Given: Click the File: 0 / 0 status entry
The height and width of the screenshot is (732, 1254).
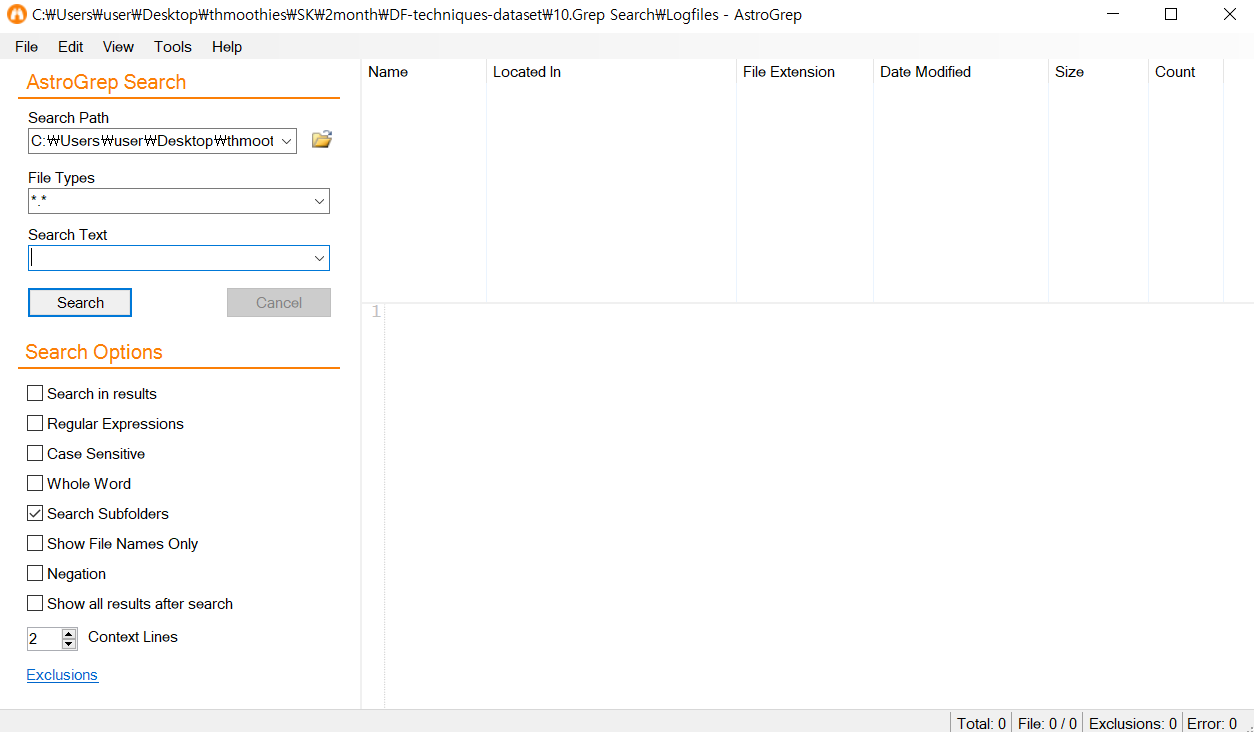Looking at the screenshot, I should point(1047,723).
